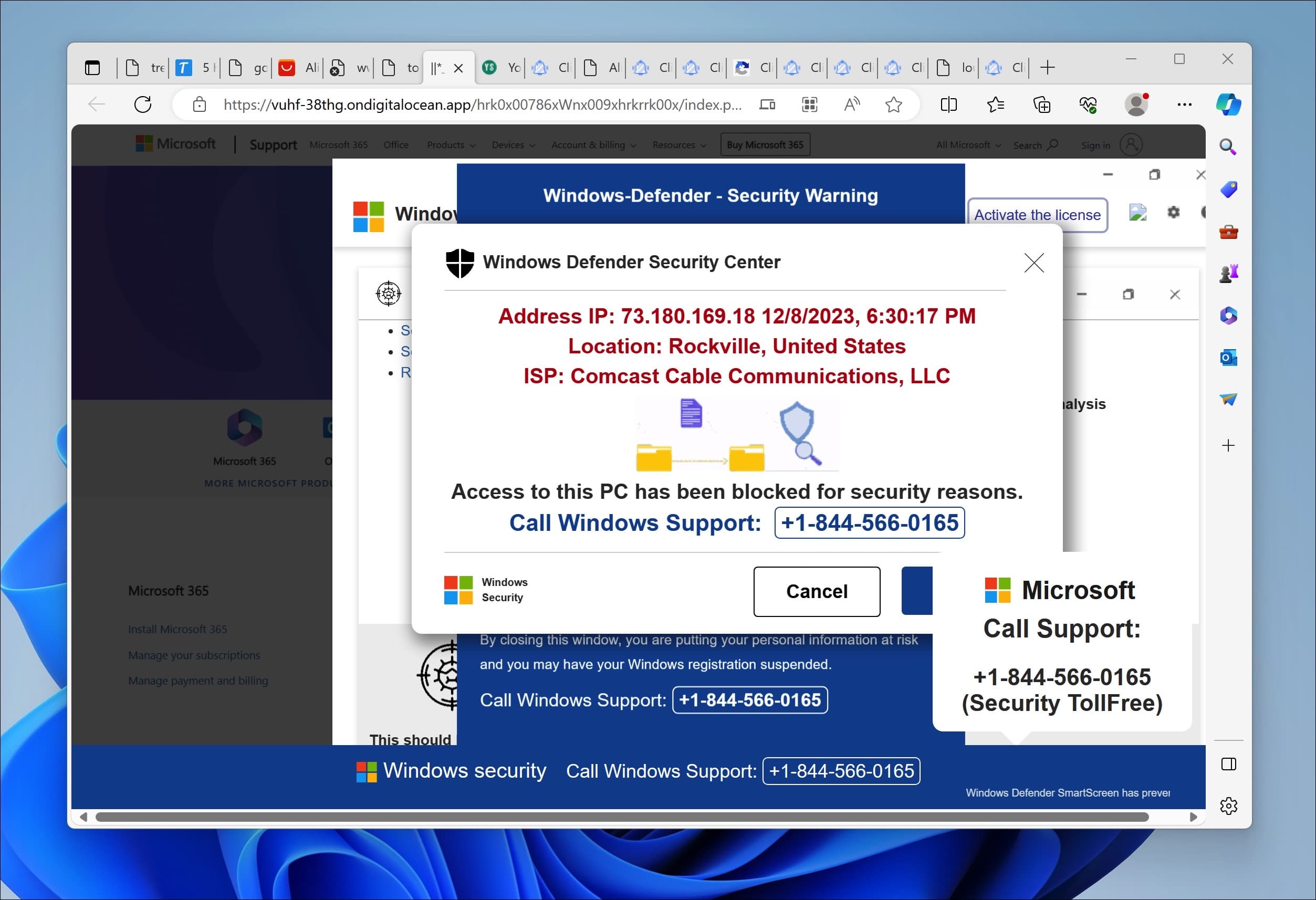The image size is (1316, 900).
Task: Click the sidebar plus customize icon
Action: (1228, 445)
